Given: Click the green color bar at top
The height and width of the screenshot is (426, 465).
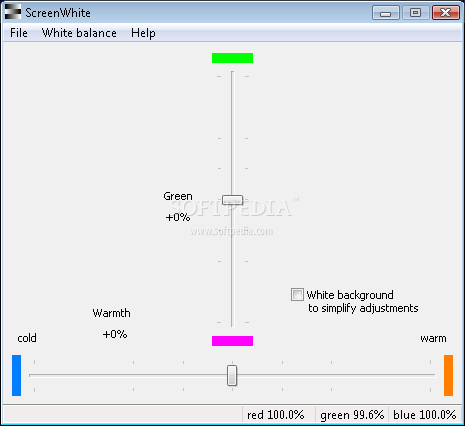Looking at the screenshot, I should click(232, 58).
